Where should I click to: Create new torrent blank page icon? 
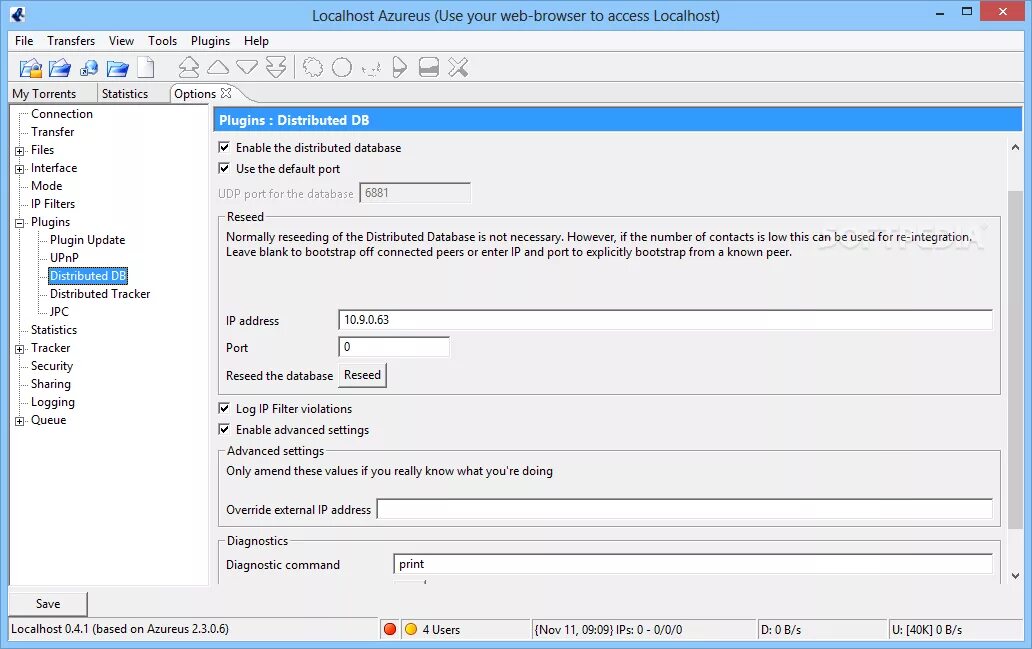[146, 68]
